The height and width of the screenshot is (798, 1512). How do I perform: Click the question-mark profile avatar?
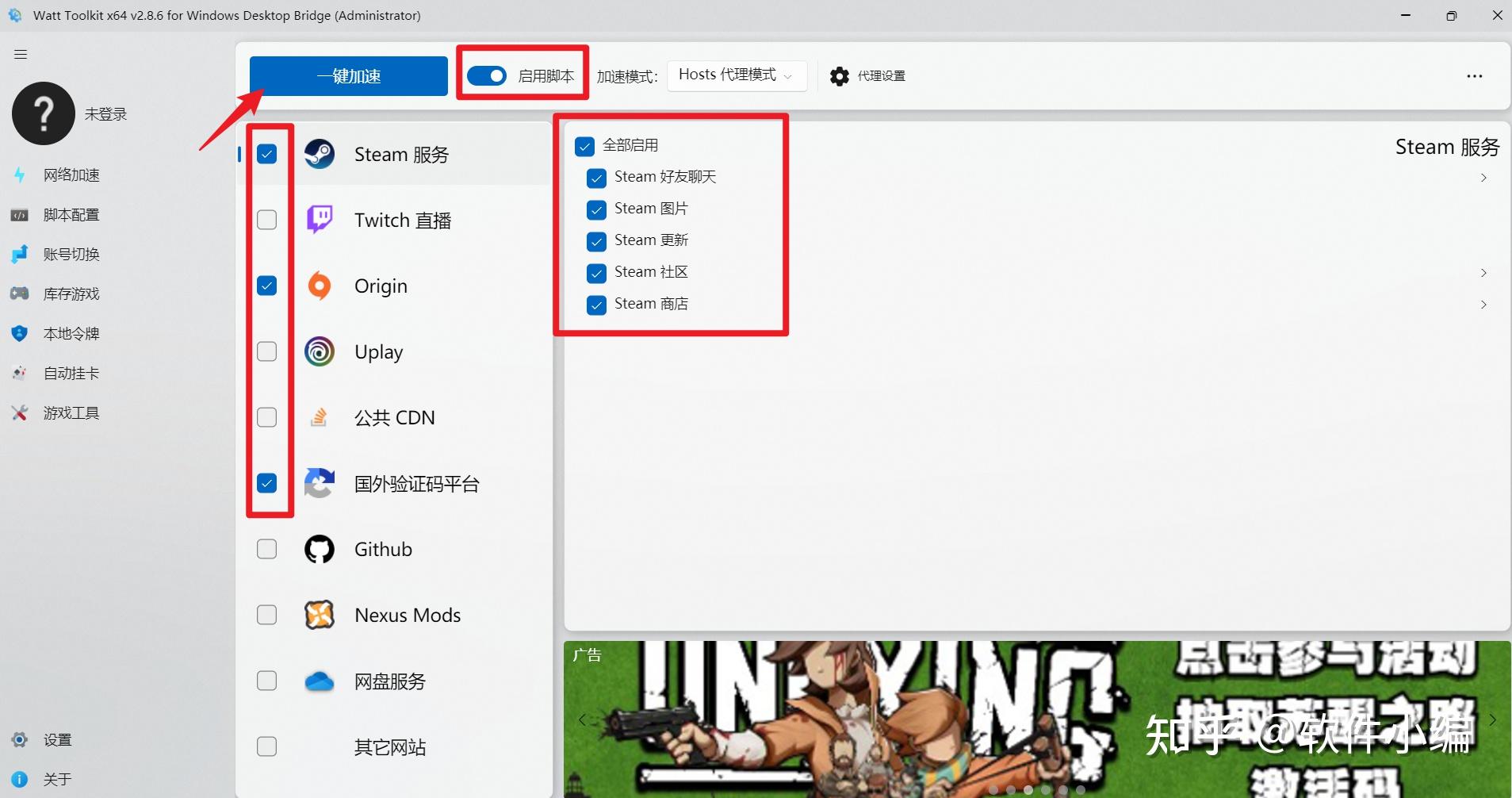pyautogui.click(x=44, y=113)
